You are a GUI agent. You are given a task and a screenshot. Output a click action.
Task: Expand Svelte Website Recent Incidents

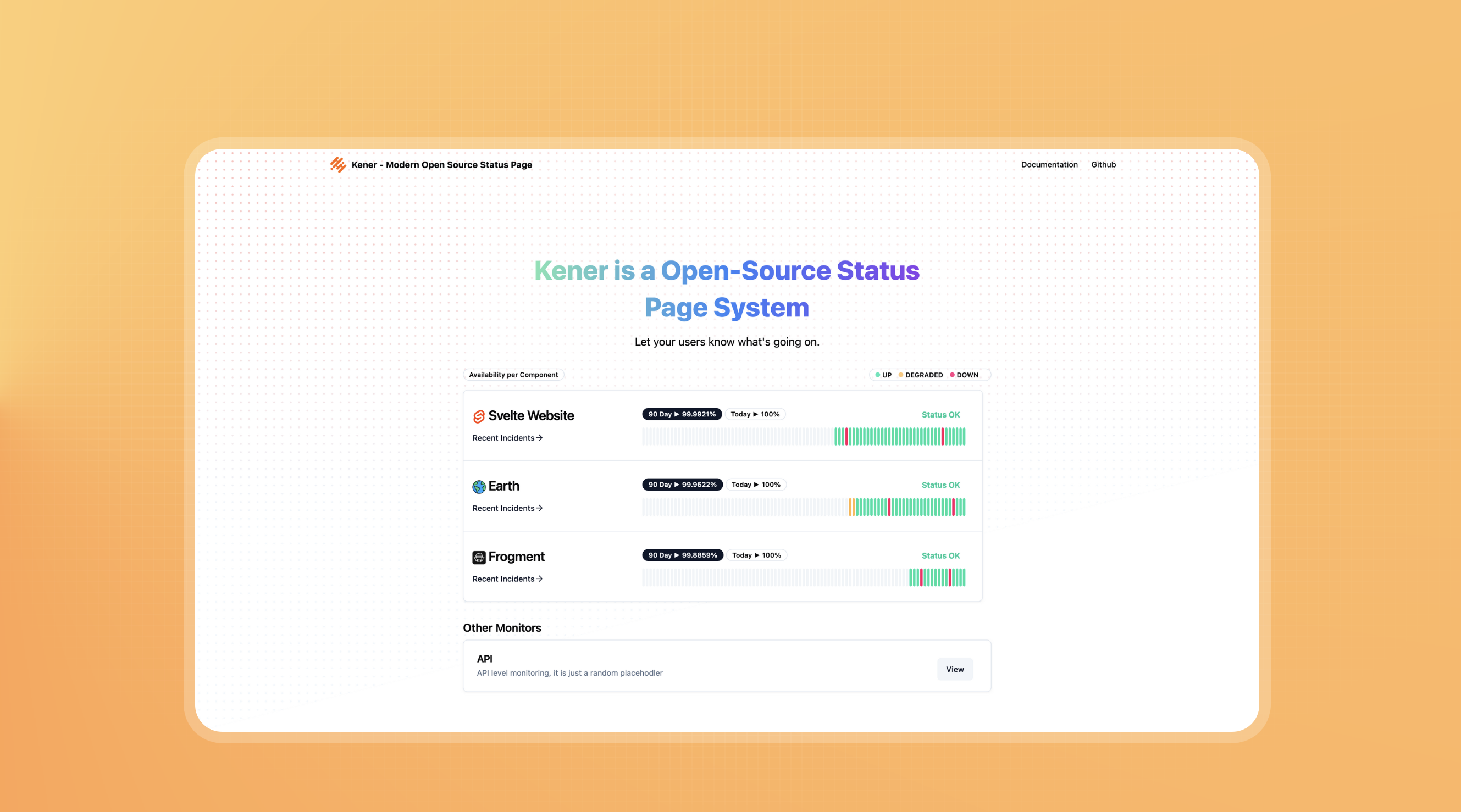click(503, 438)
